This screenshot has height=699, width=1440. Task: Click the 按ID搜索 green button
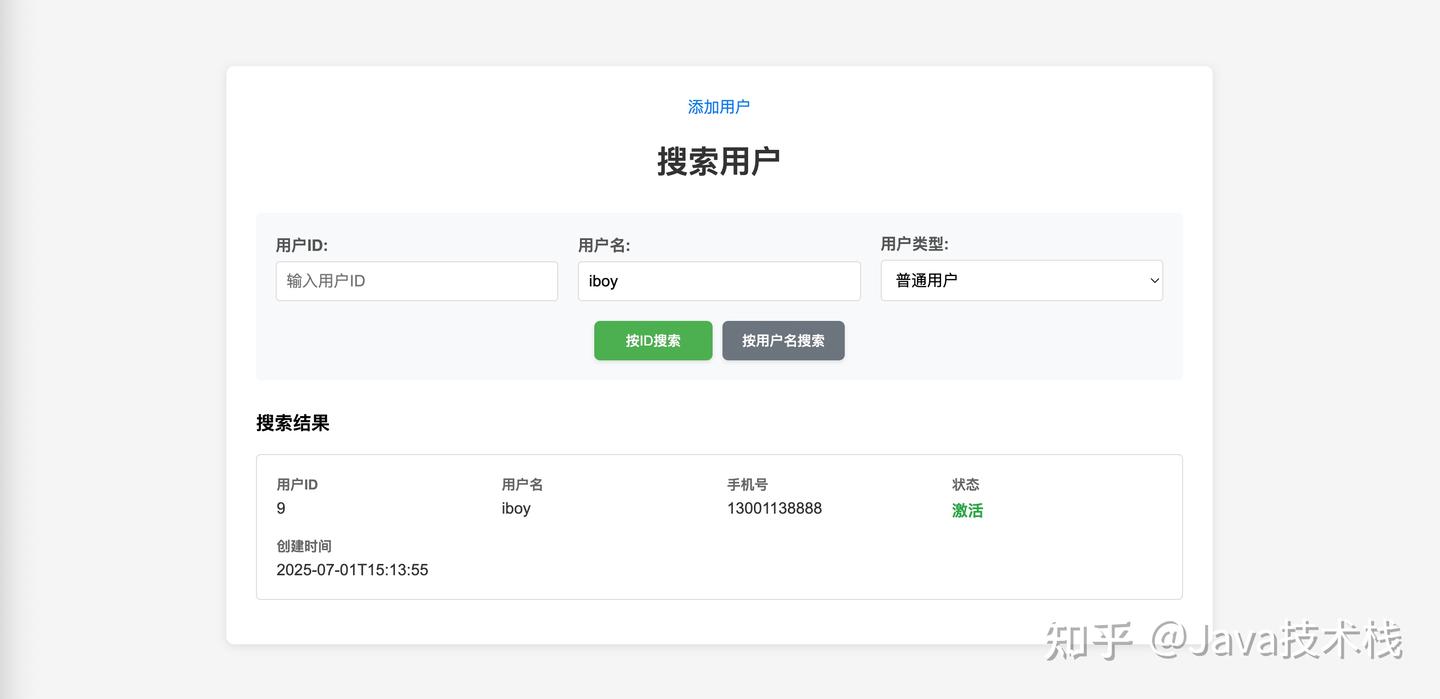click(x=652, y=340)
